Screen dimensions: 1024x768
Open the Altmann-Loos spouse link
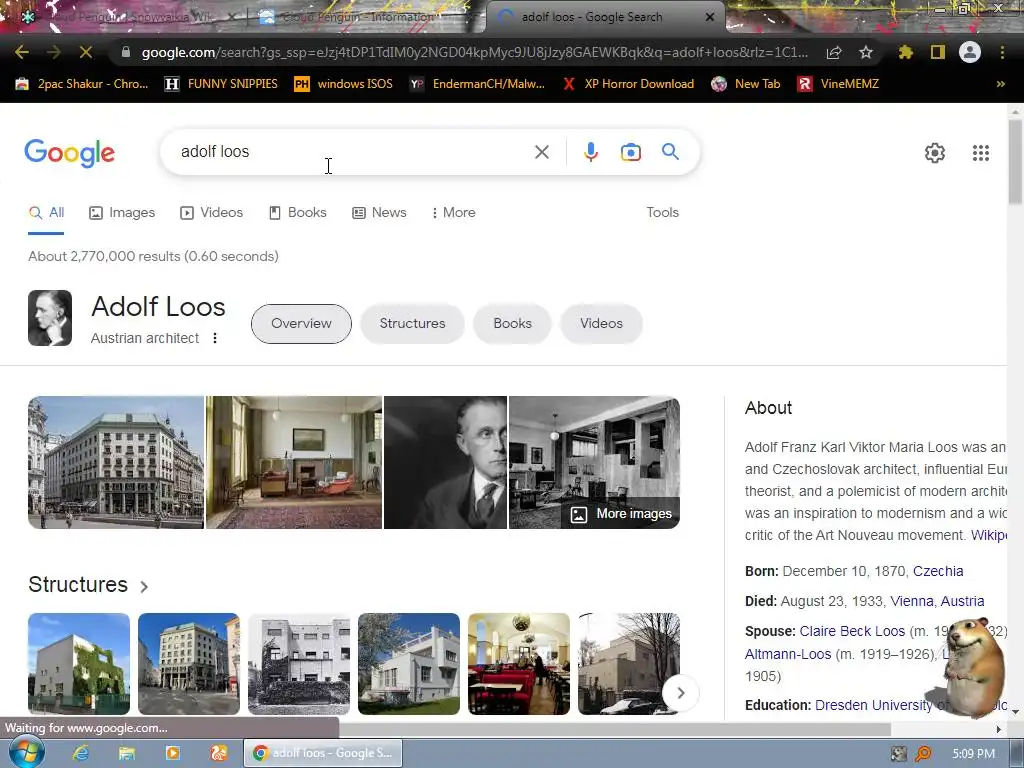tap(788, 654)
